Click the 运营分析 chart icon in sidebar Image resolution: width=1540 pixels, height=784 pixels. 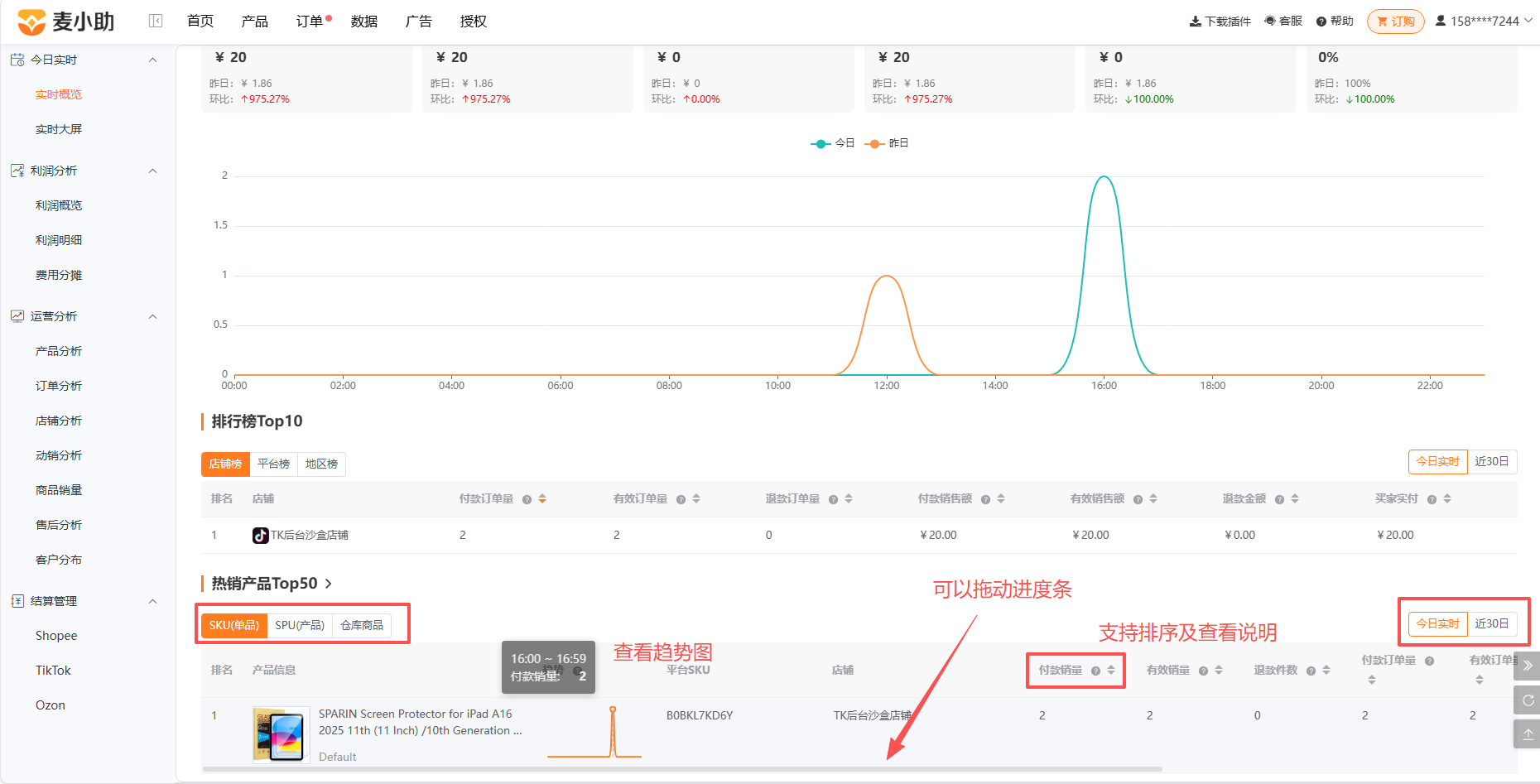[x=17, y=316]
